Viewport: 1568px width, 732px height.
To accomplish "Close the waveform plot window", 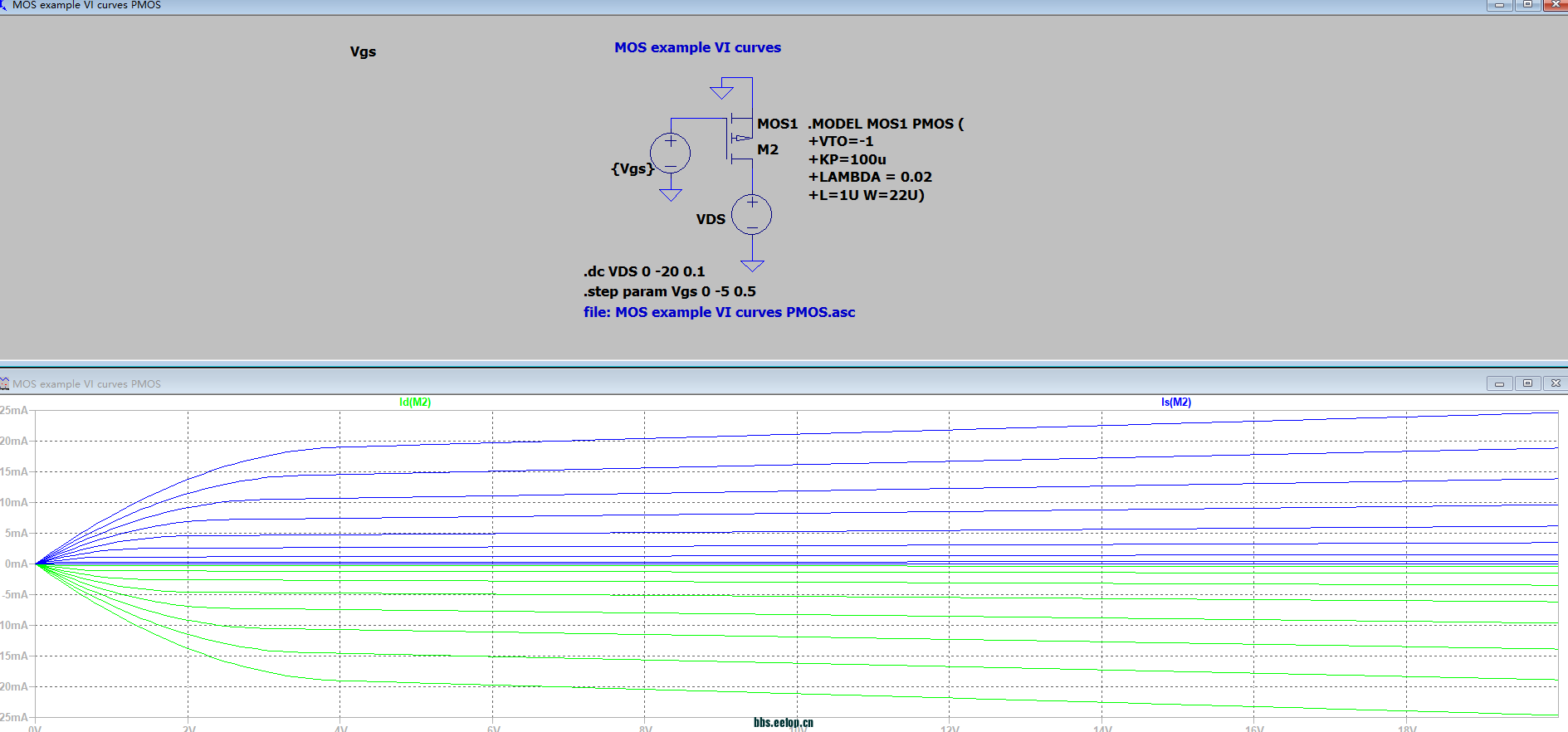I will pos(1556,383).
